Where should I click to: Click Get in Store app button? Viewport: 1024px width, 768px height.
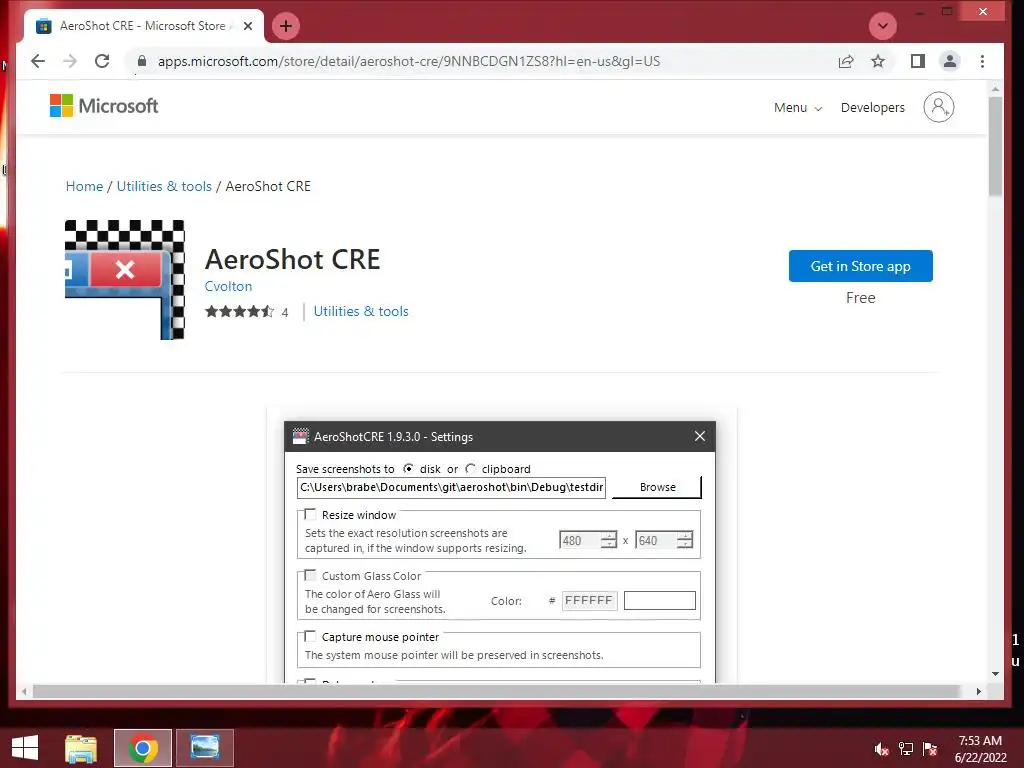point(860,266)
